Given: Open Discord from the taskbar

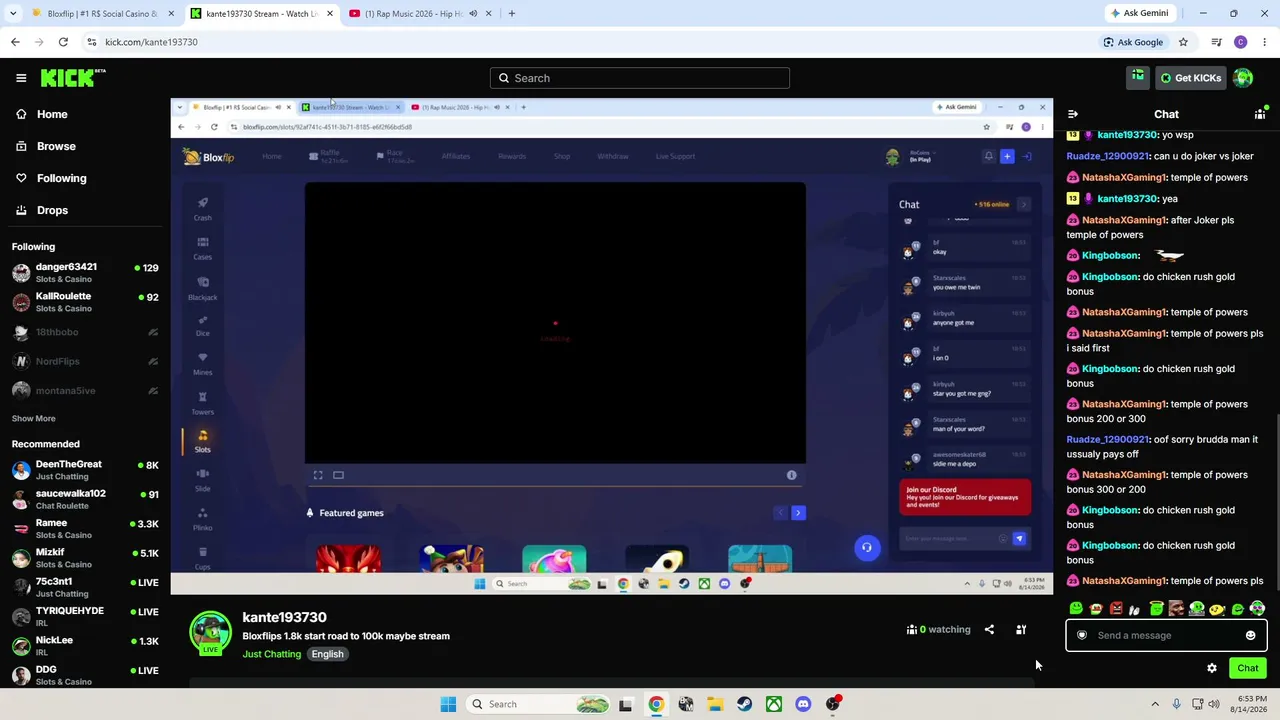Looking at the screenshot, I should tap(803, 704).
